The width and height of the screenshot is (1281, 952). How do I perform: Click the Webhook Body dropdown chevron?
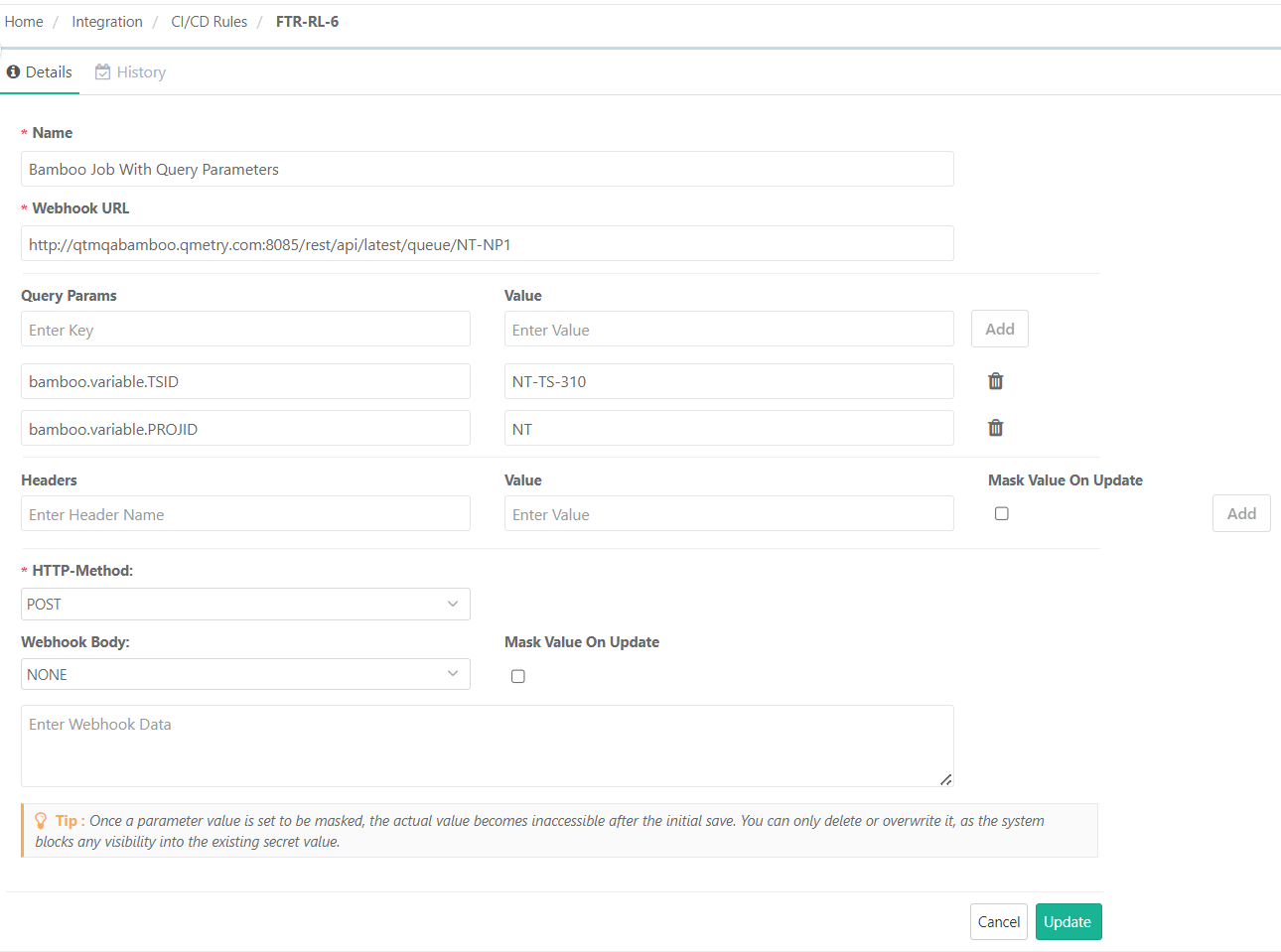point(453,674)
